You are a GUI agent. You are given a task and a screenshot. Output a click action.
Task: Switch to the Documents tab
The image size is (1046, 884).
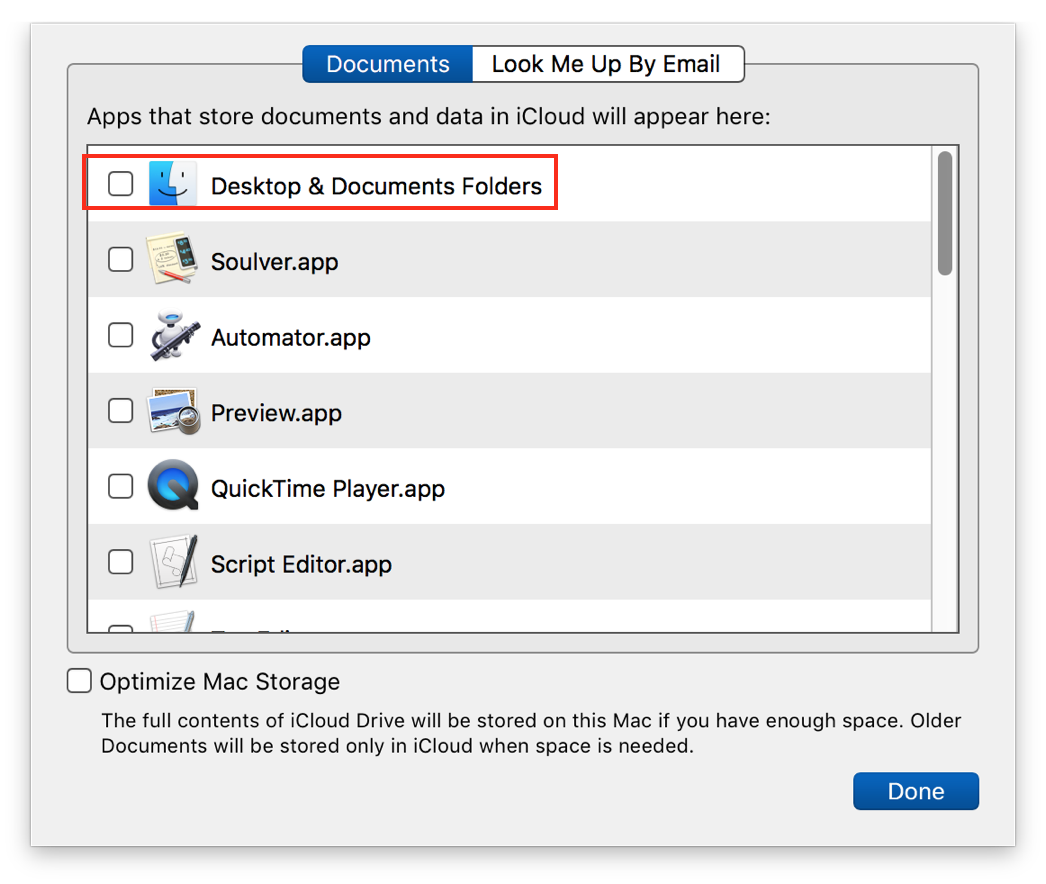tap(387, 64)
